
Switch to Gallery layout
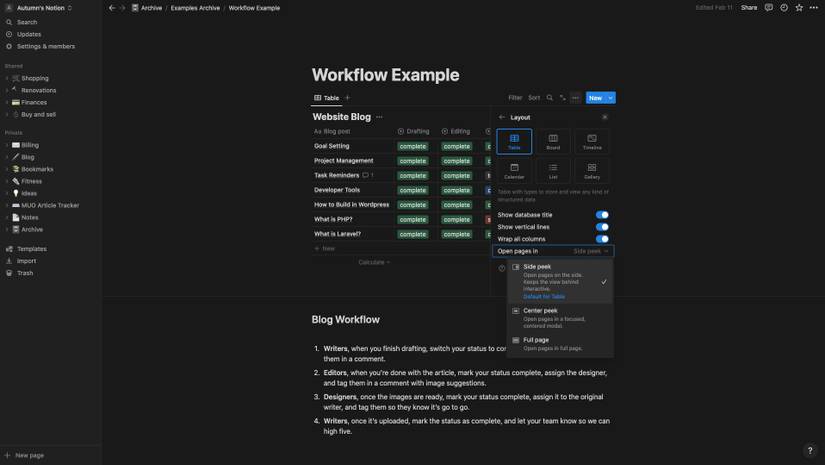592,171
